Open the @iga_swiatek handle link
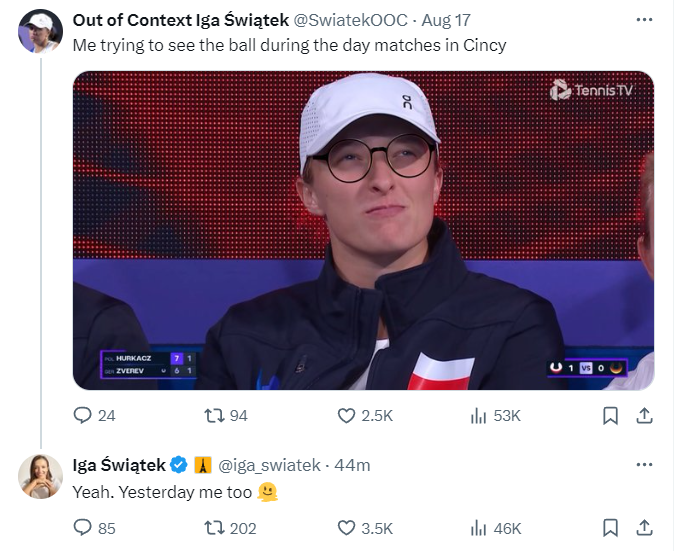This screenshot has height=551, width=682. point(268,465)
